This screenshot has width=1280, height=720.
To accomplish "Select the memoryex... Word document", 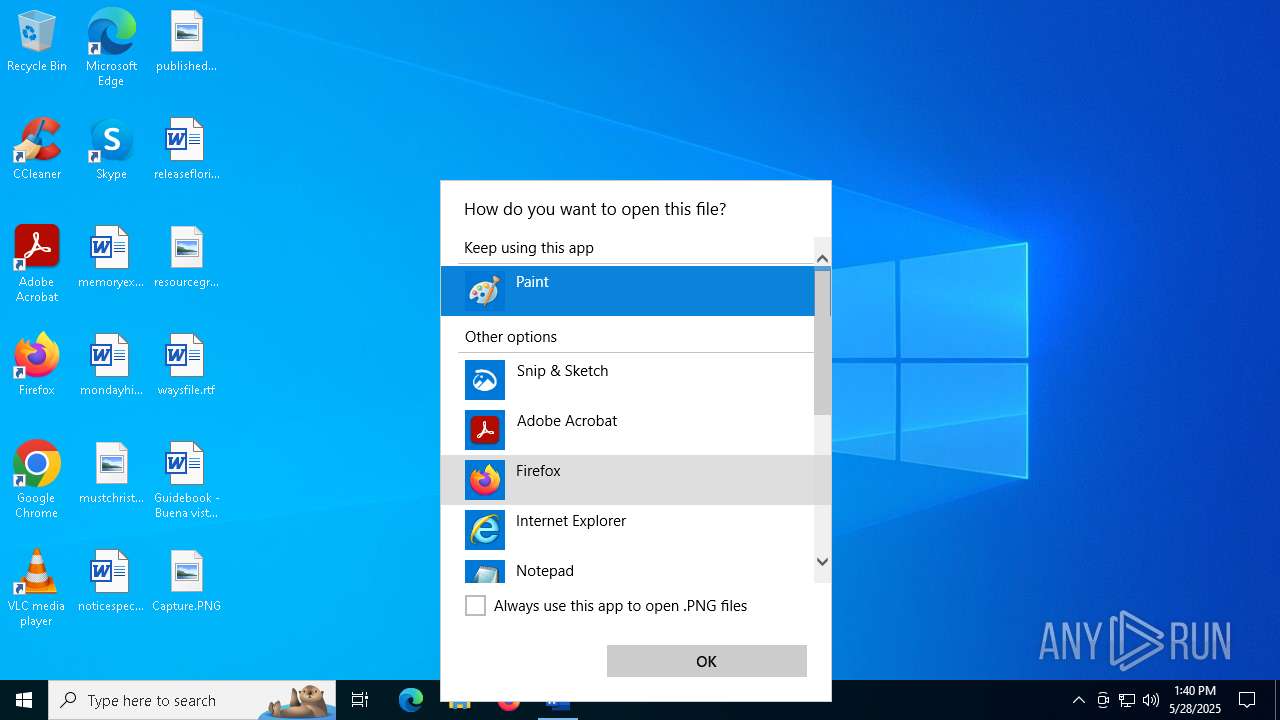I will click(x=111, y=258).
